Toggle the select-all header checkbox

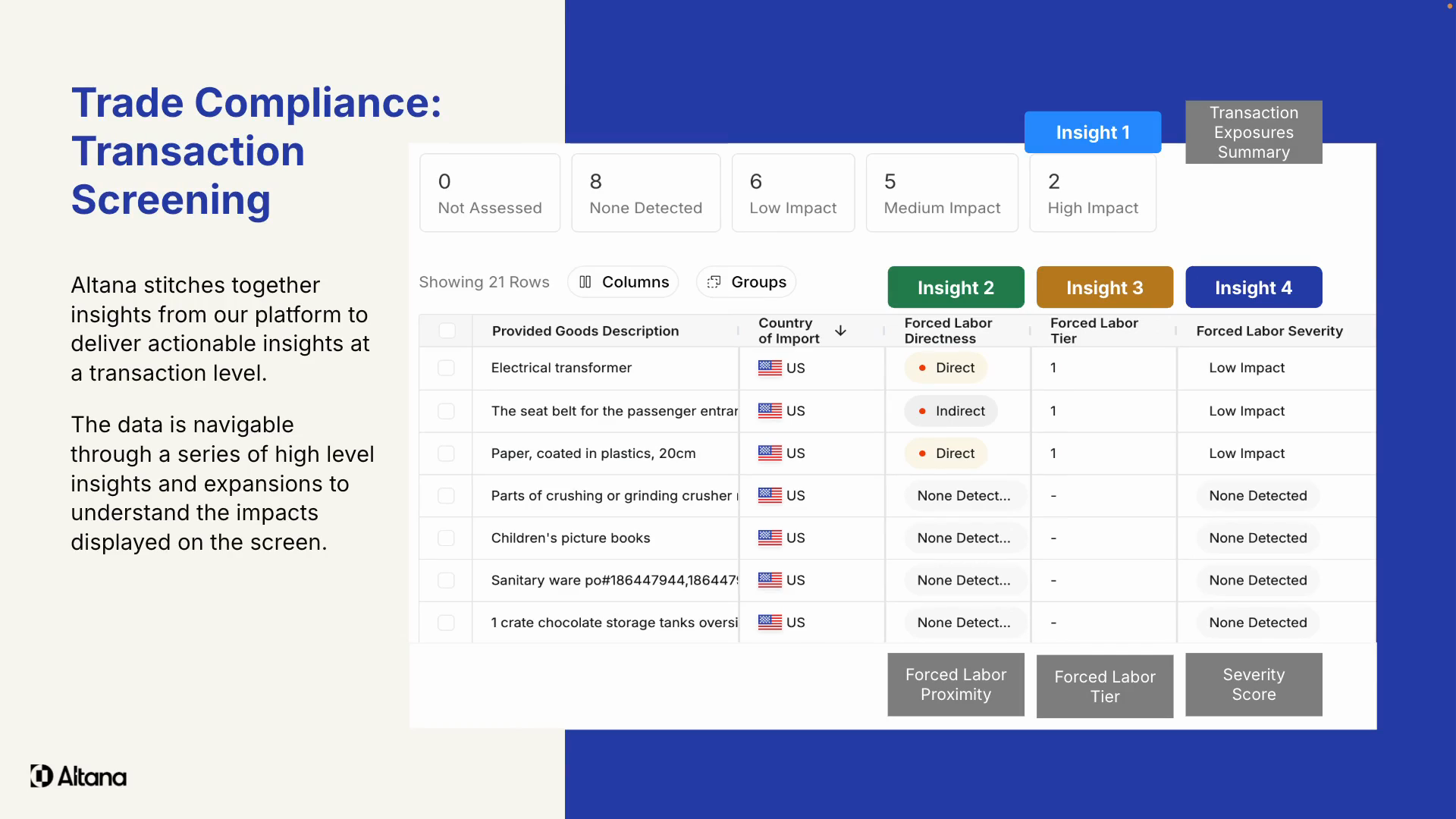(x=447, y=331)
